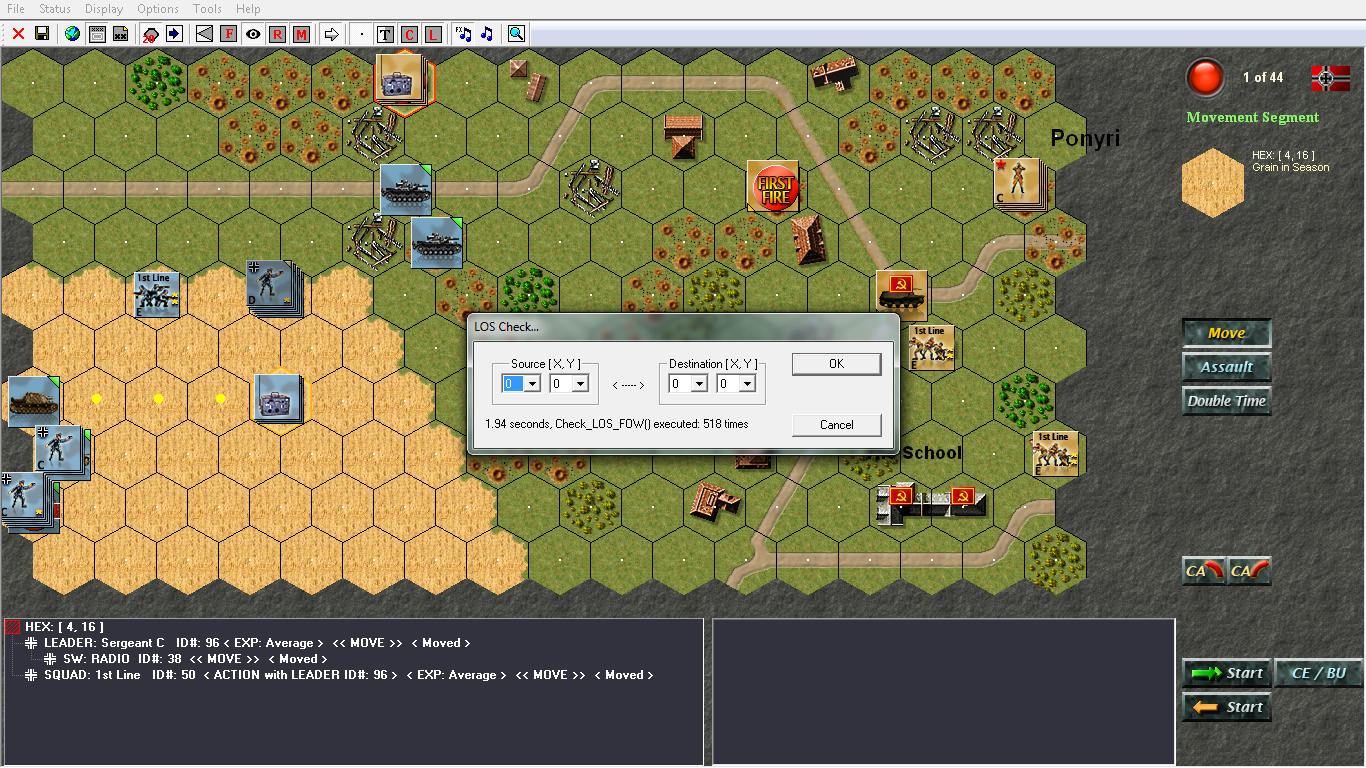
Task: Click the green arrow Start button
Action: tap(1226, 673)
